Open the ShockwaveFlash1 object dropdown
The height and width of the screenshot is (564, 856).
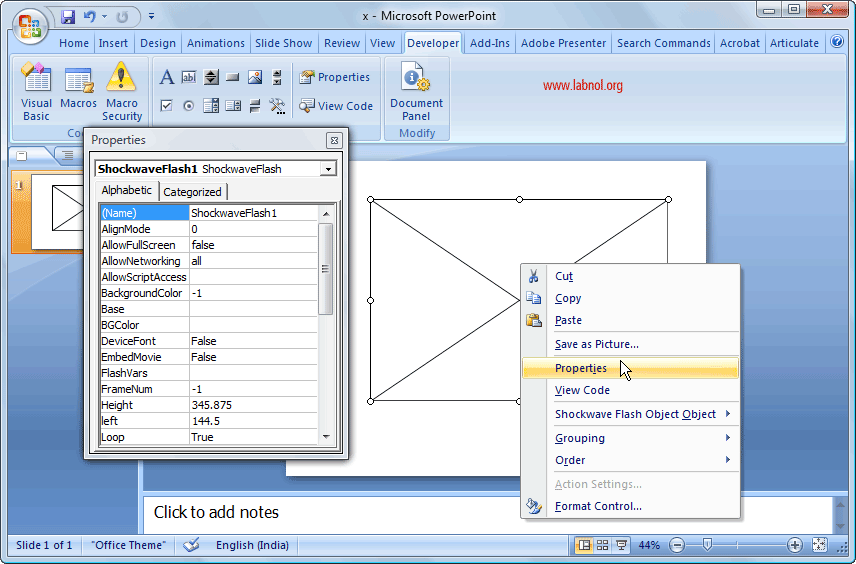click(328, 169)
